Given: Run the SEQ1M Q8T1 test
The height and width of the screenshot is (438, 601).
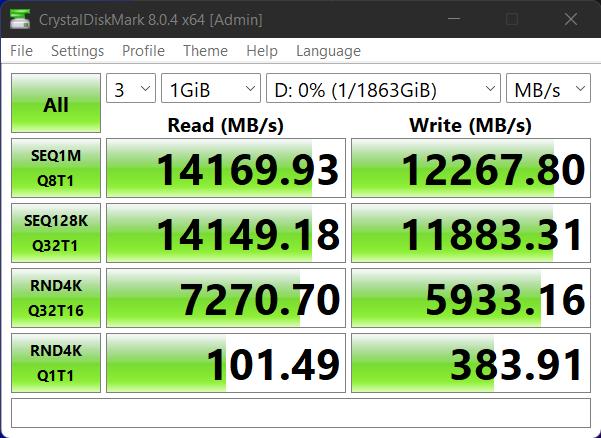Looking at the screenshot, I should [x=56, y=169].
